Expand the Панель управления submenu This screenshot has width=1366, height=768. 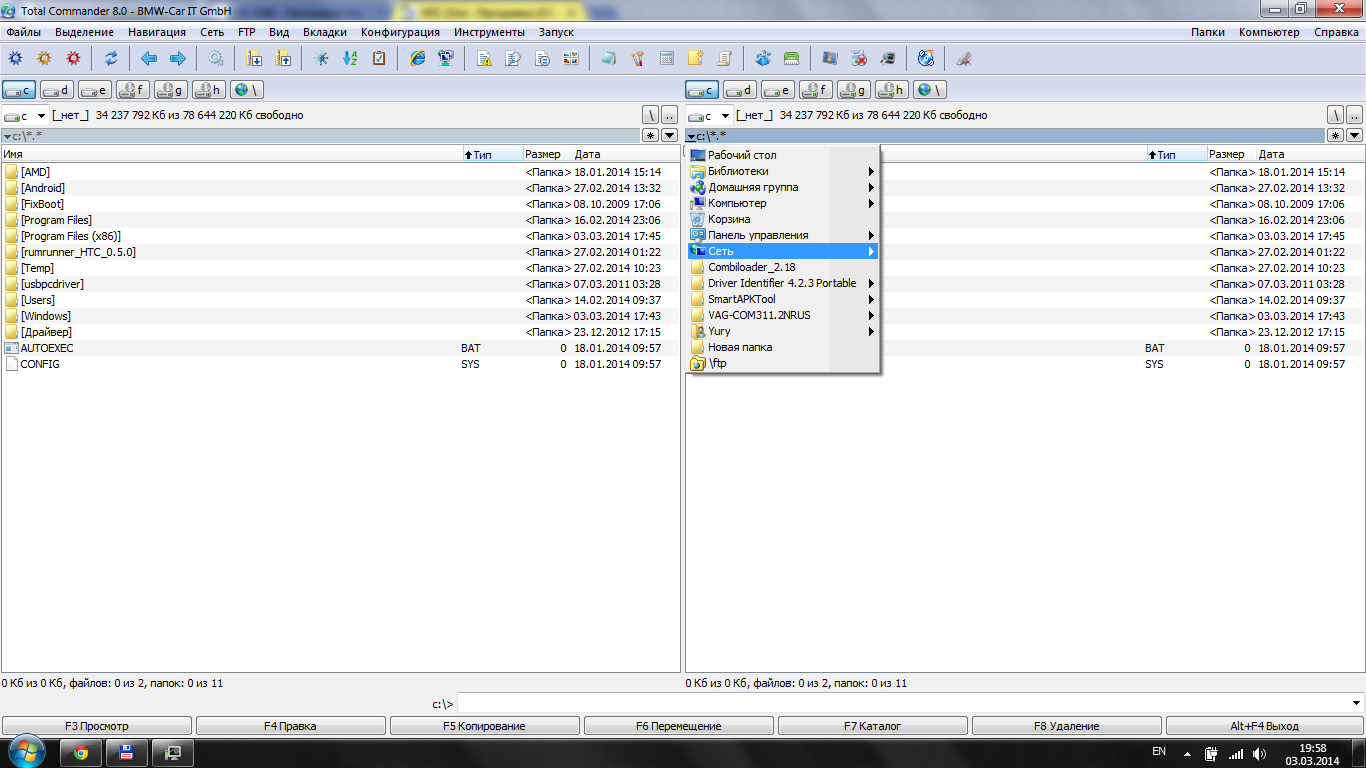pos(782,235)
